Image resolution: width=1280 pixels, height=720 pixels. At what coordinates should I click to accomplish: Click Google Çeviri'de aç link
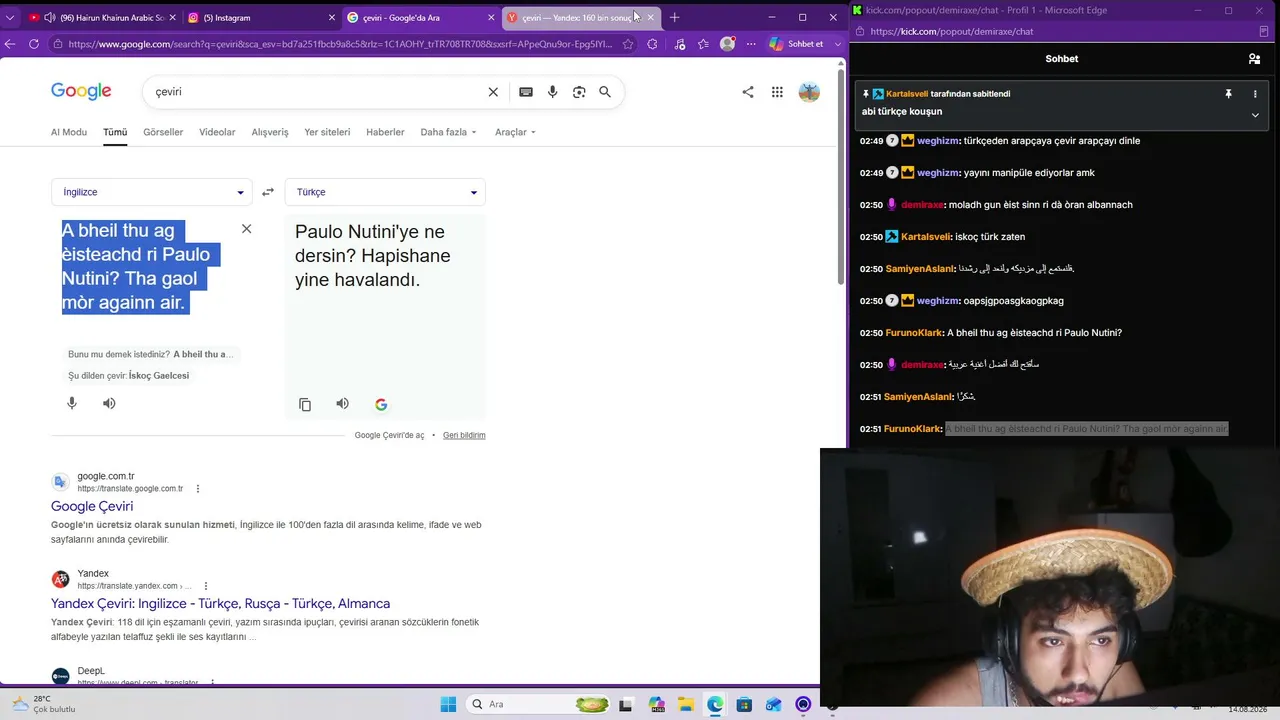tap(389, 435)
